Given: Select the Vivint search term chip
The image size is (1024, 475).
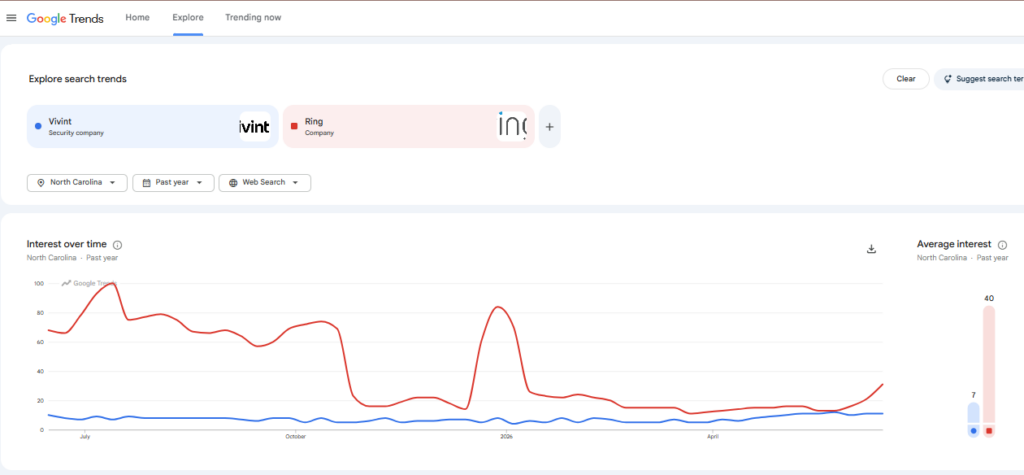Looking at the screenshot, I should pyautogui.click(x=152, y=126).
